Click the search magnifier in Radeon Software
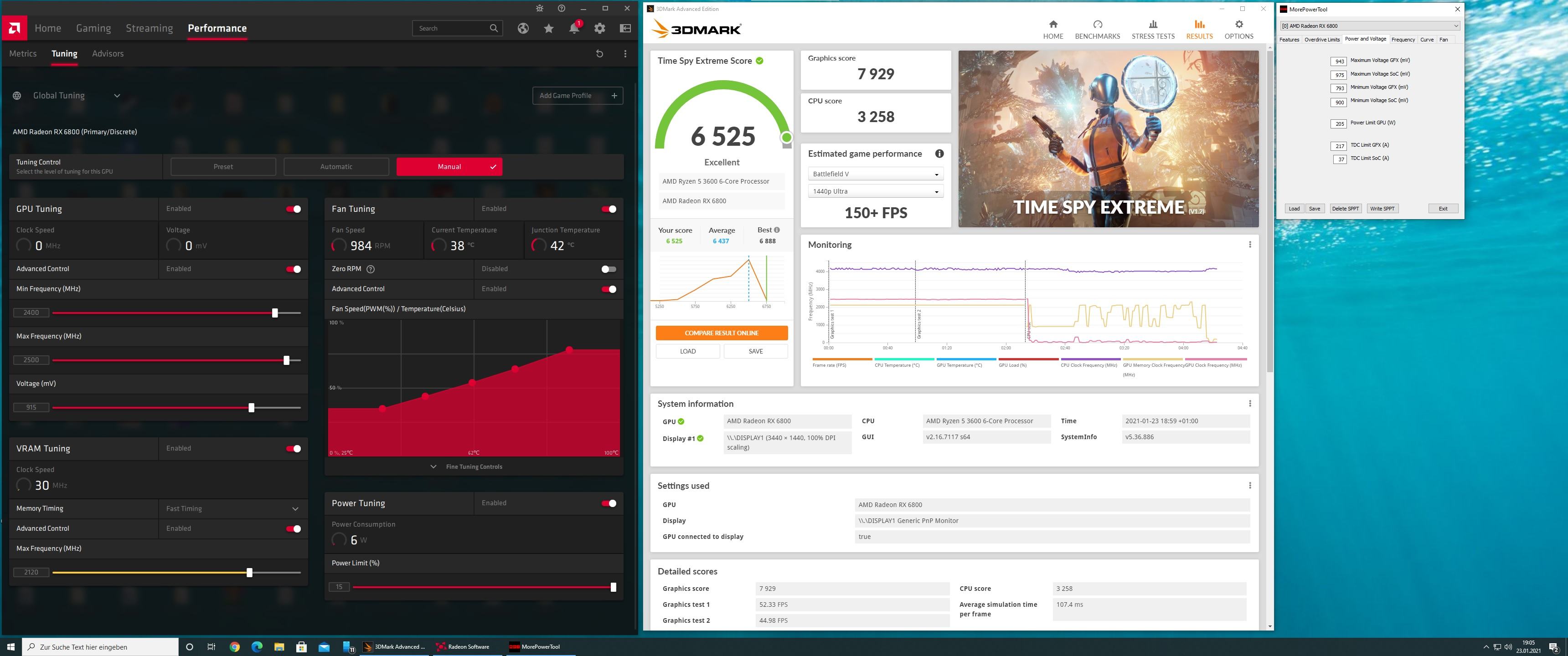Image resolution: width=1568 pixels, height=656 pixels. (x=494, y=28)
